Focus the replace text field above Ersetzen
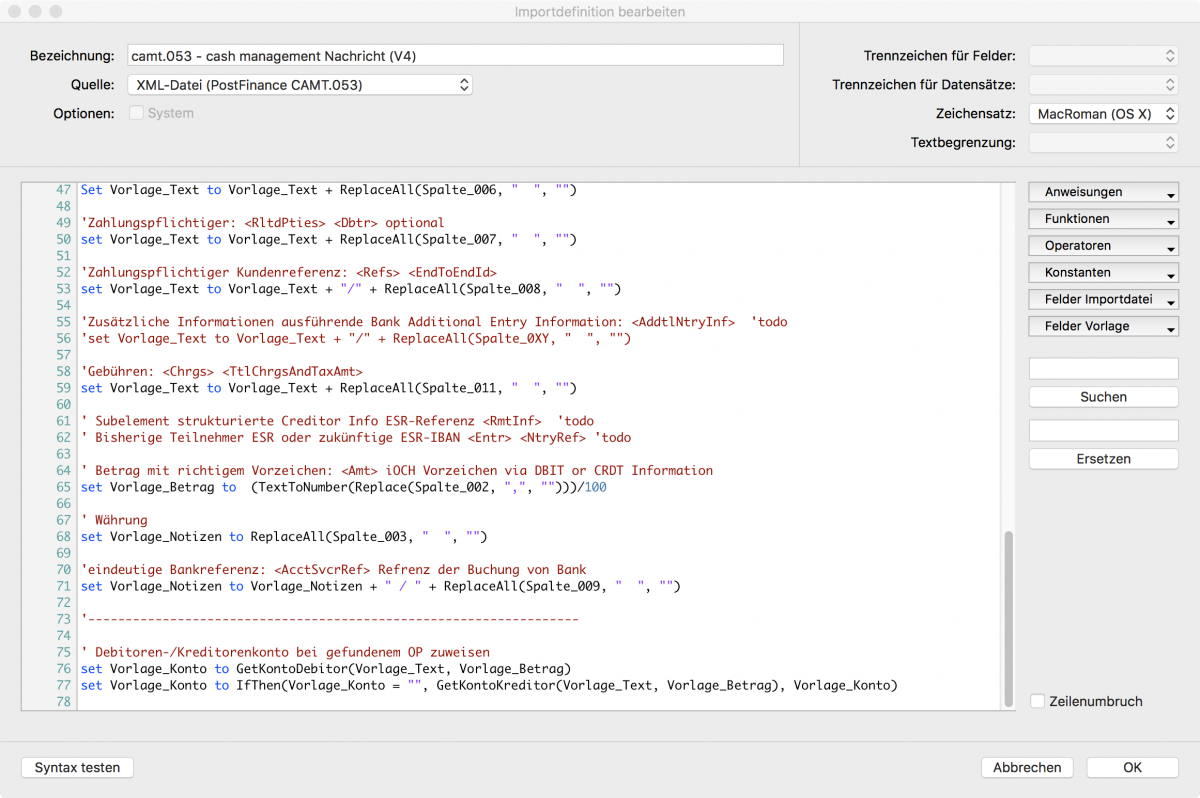The image size is (1200, 798). coord(1103,431)
